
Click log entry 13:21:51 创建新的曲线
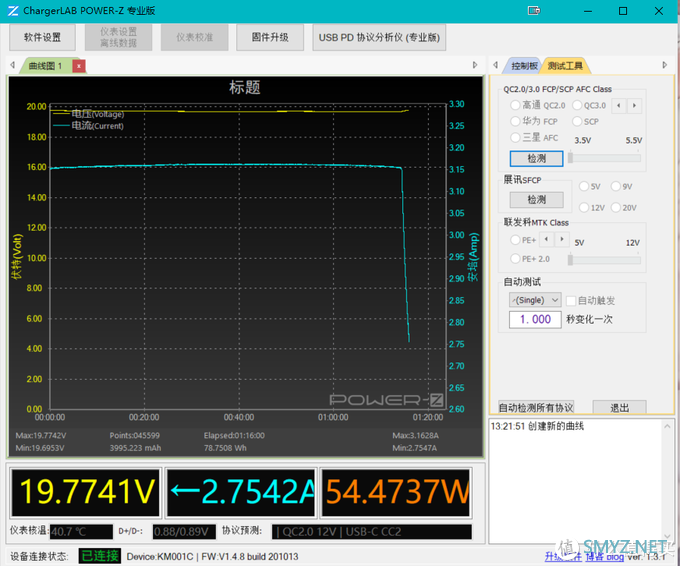537,426
